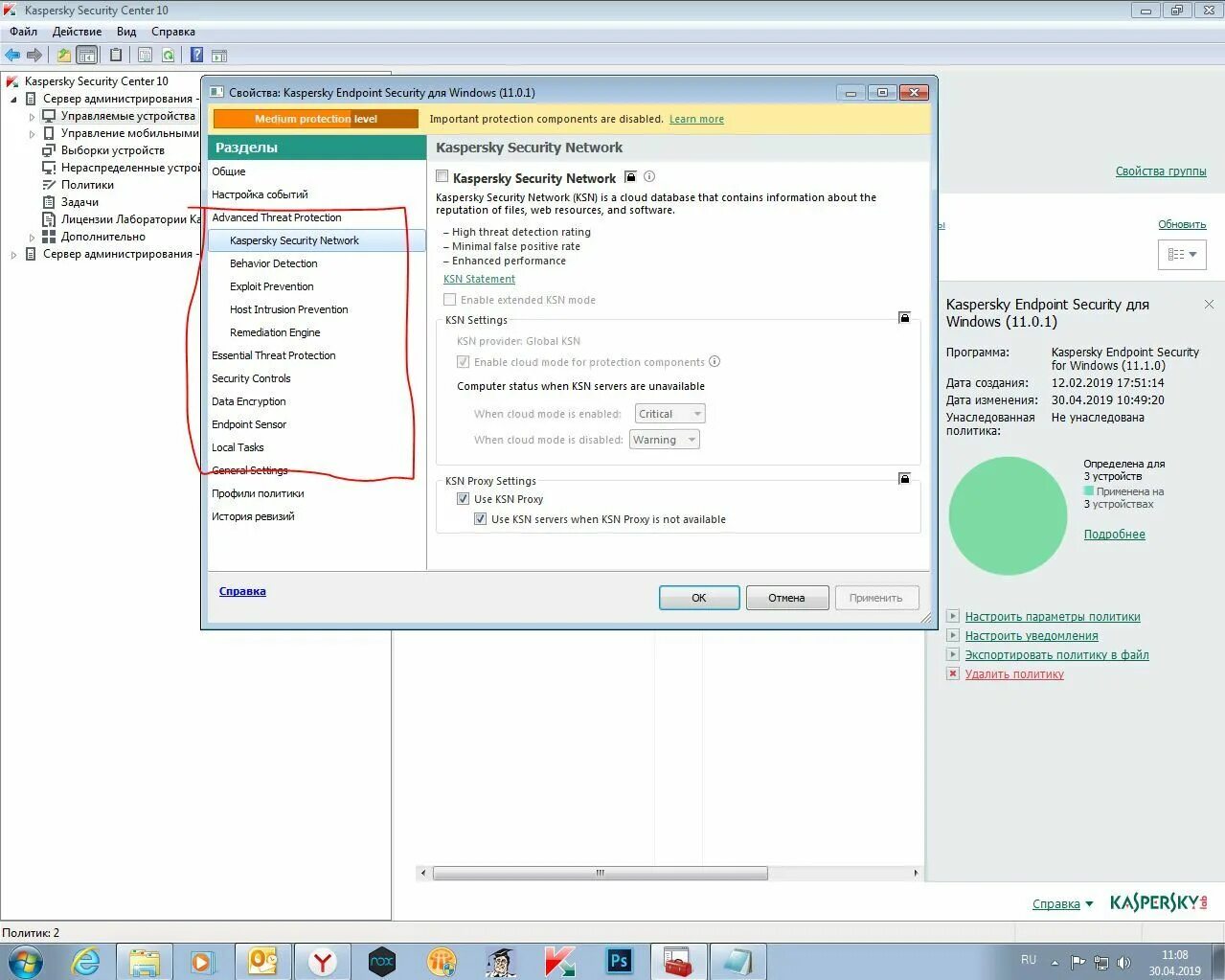This screenshot has height=980, width=1225.
Task: Click Настроить параметры политики link
Action: tap(1053, 617)
